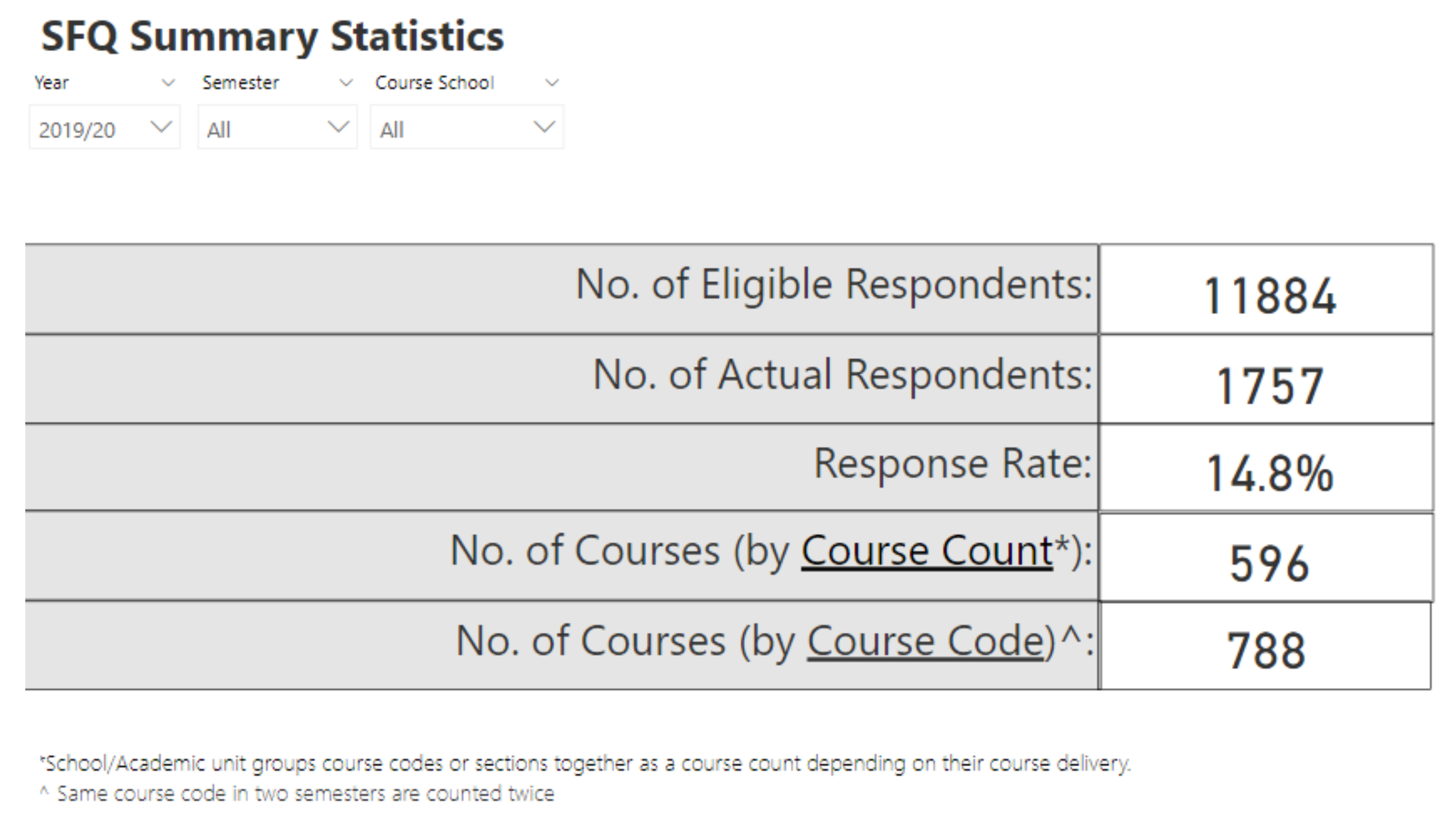Click the 14.8% response rate value
Viewport: 1456px width, 828px height.
[x=1269, y=474]
